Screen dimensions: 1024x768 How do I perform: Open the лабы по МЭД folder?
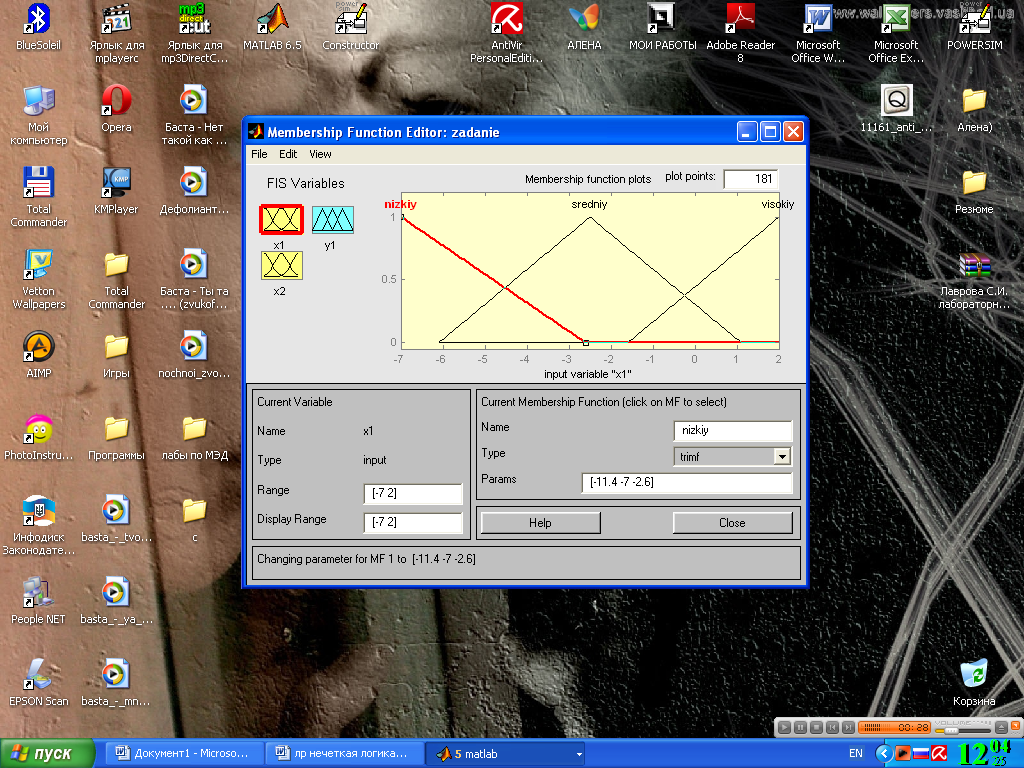(195, 437)
